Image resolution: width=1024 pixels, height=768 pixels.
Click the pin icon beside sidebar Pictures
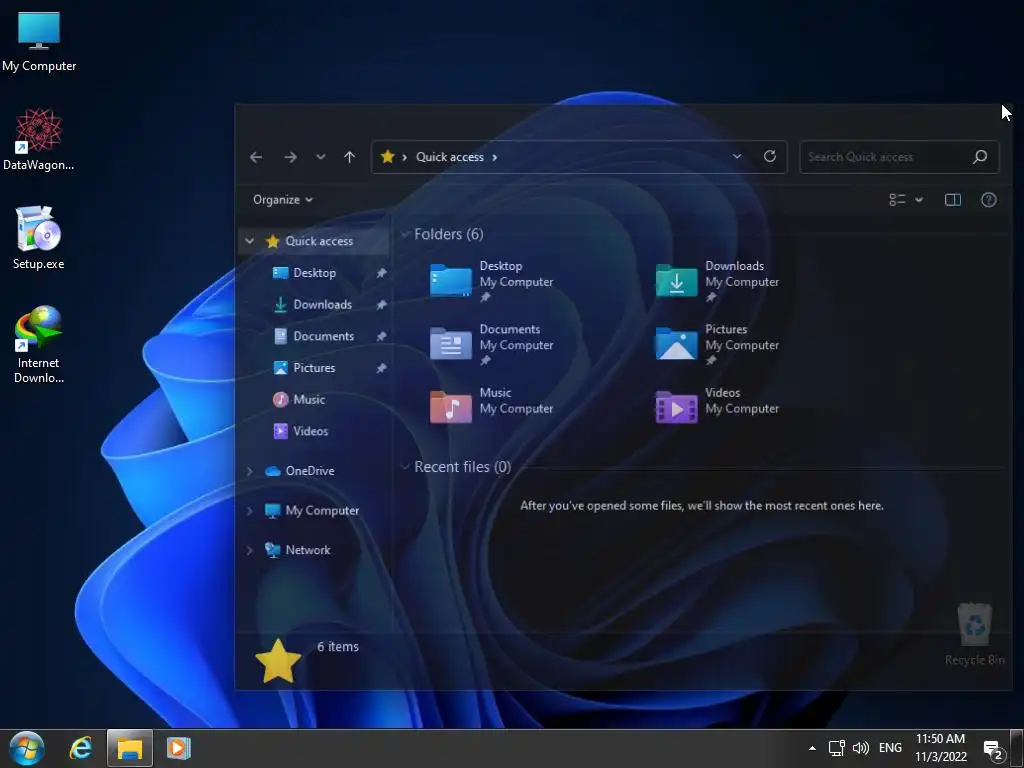pyautogui.click(x=381, y=368)
